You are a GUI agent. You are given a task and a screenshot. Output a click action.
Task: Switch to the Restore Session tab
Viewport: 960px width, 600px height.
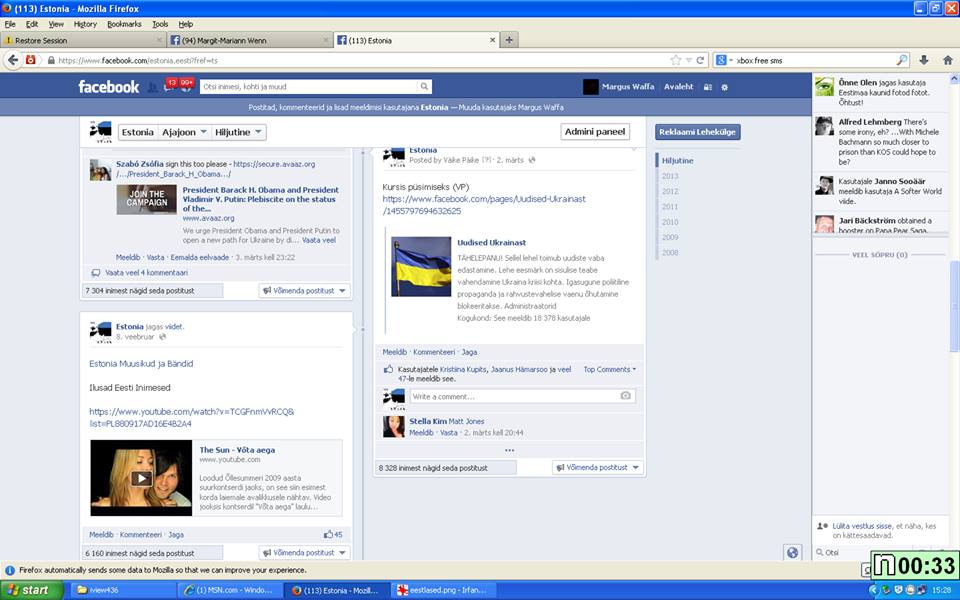point(83,40)
